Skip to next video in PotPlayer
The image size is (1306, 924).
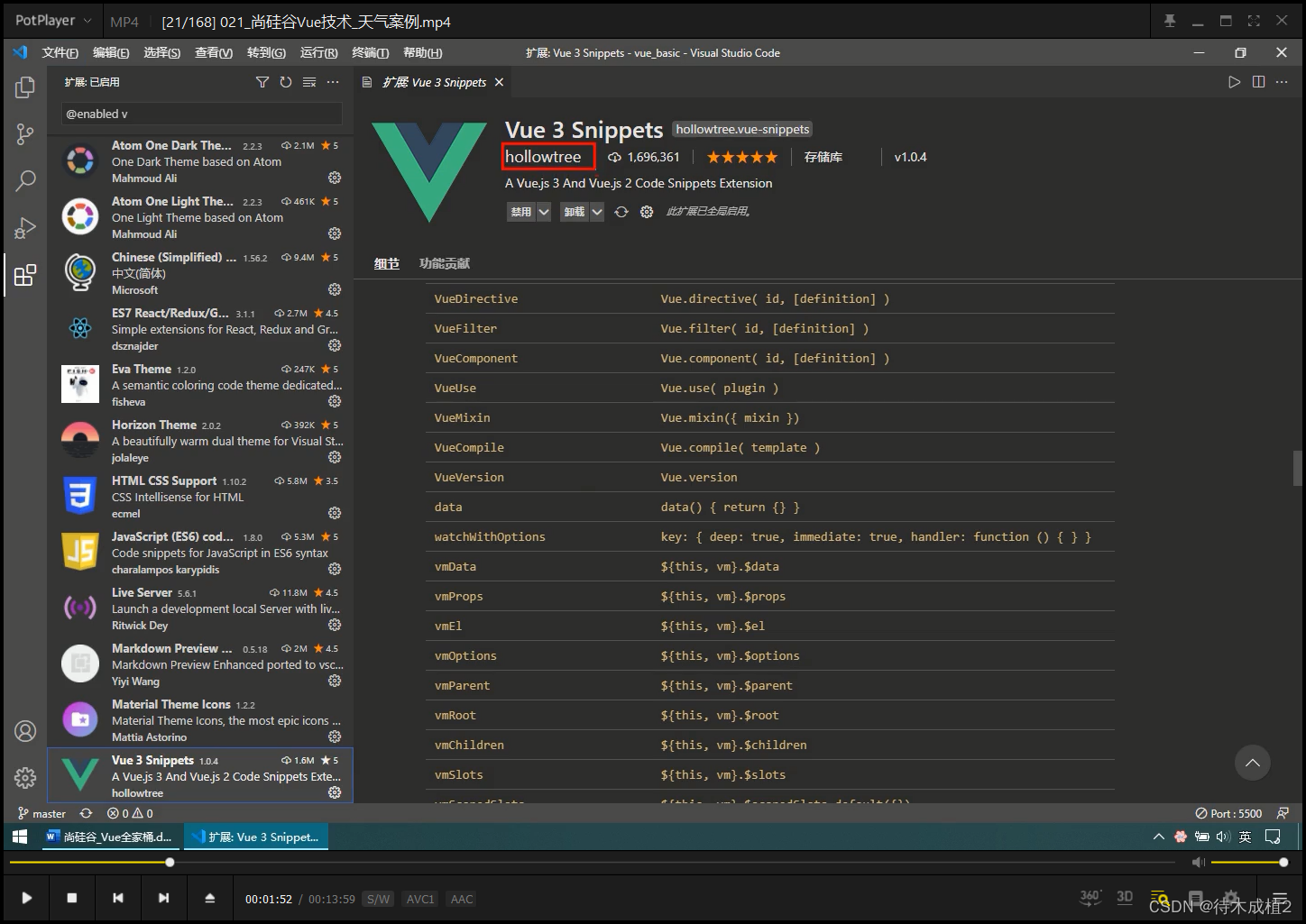163,898
